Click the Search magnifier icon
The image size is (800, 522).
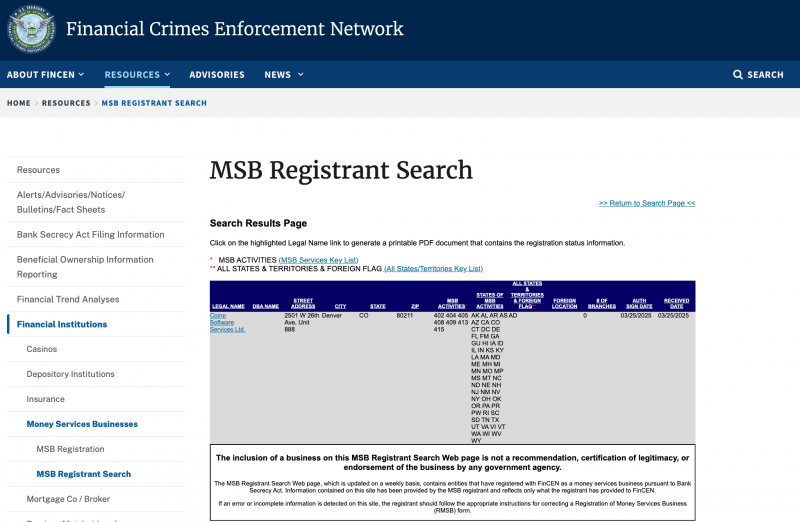[x=738, y=75]
